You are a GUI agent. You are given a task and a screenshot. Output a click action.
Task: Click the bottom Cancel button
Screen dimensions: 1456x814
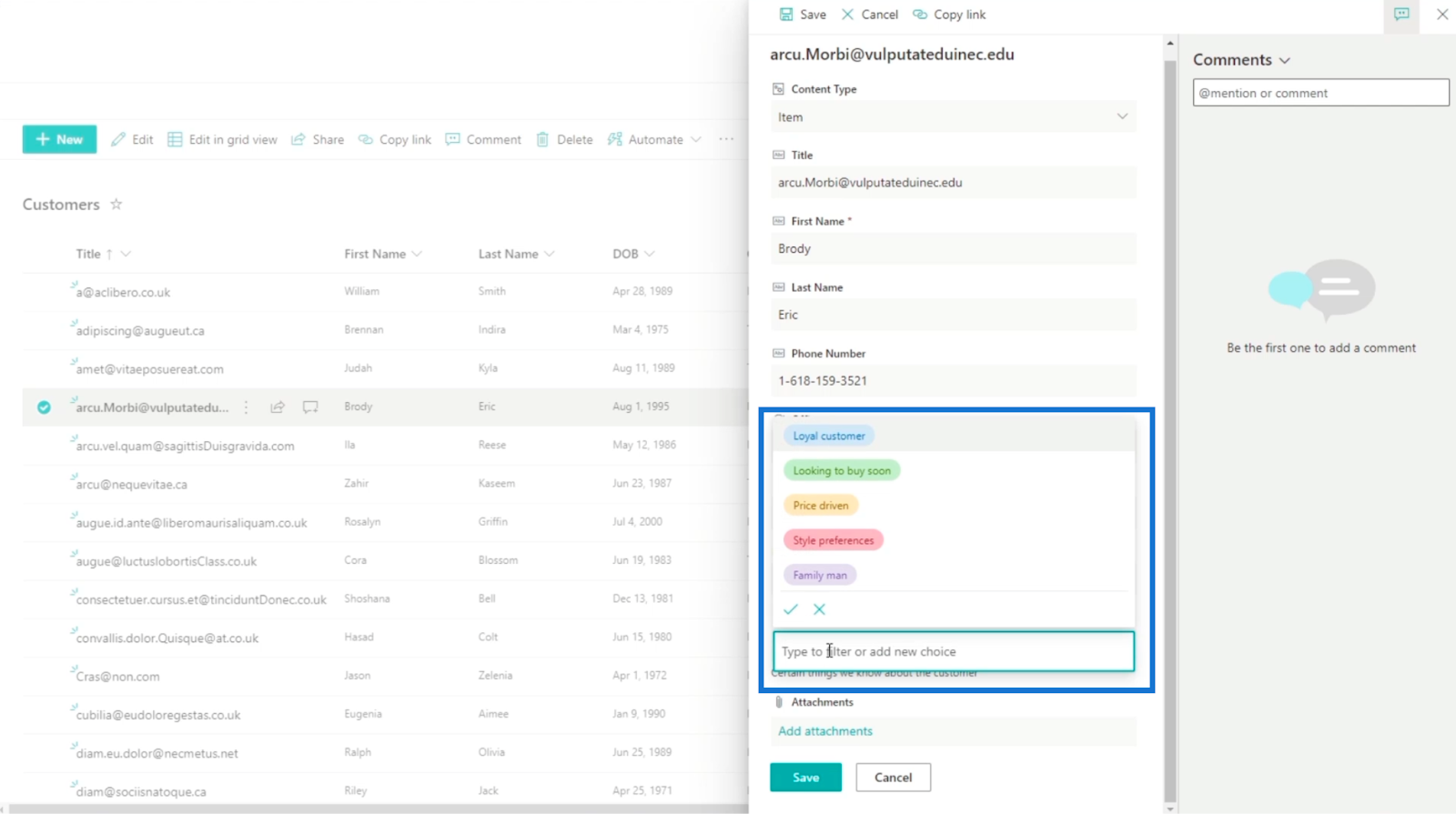tap(893, 778)
